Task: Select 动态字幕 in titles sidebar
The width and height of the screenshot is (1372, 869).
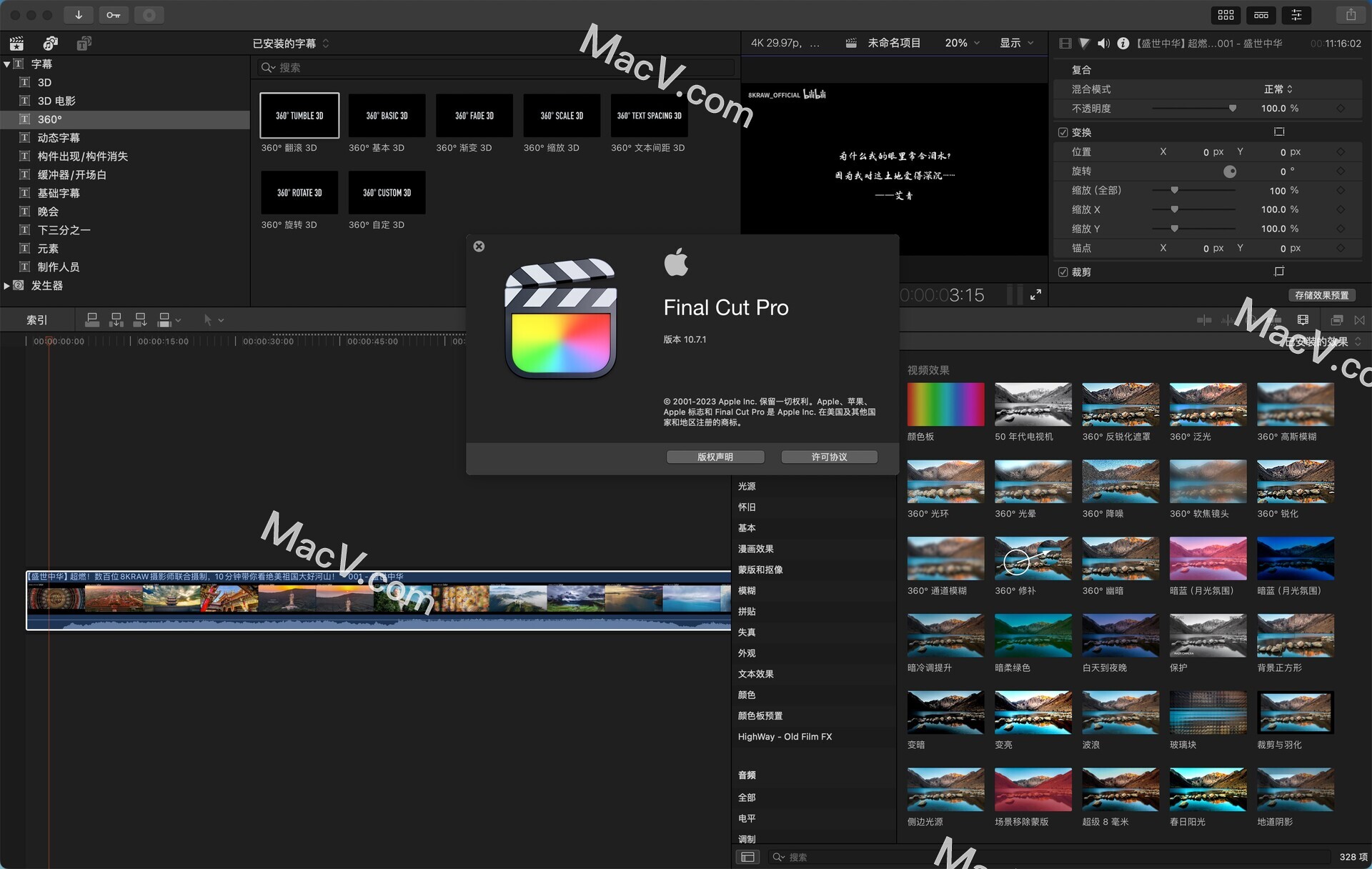Action: (x=59, y=138)
